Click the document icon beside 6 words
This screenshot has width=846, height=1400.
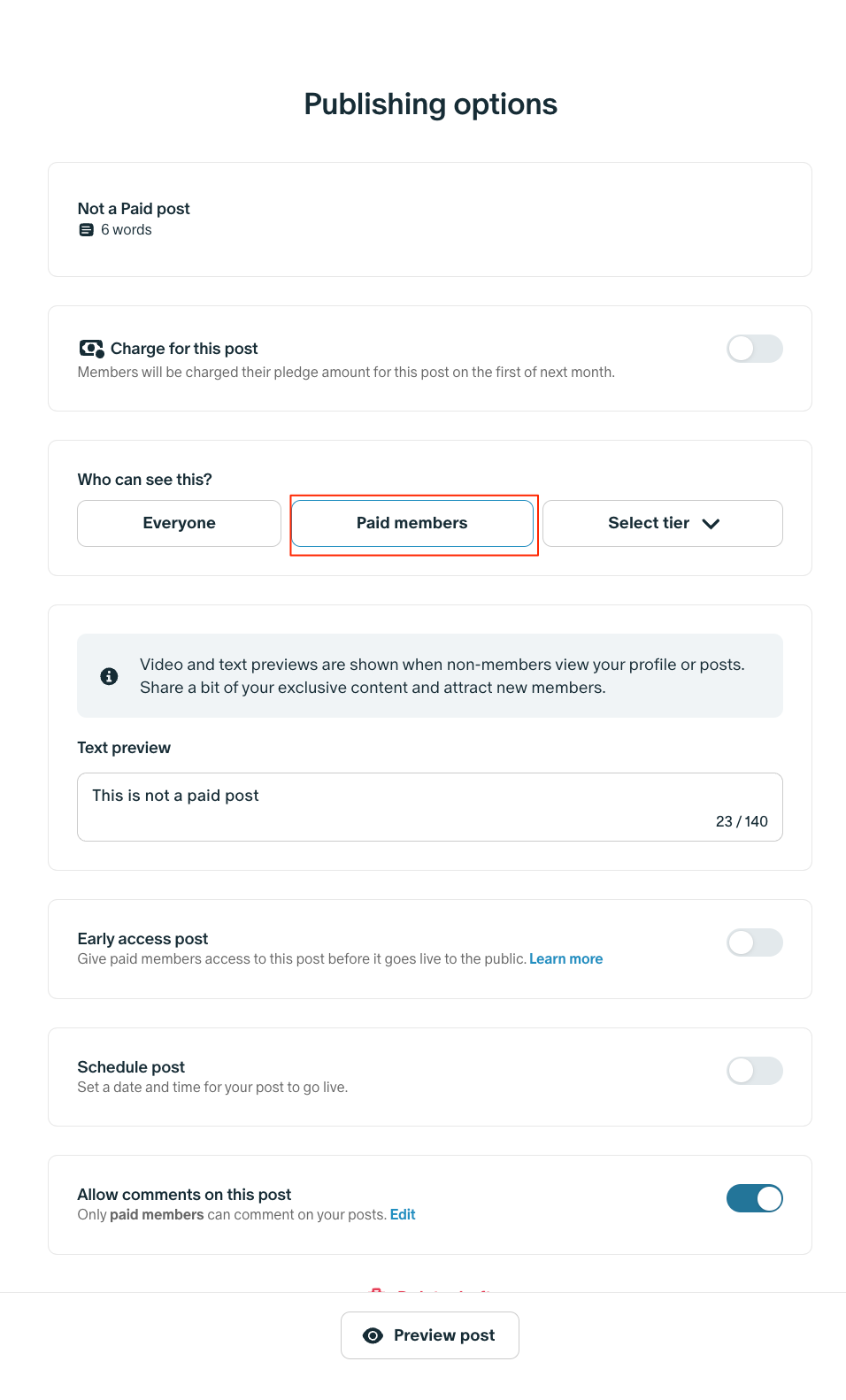(x=86, y=230)
